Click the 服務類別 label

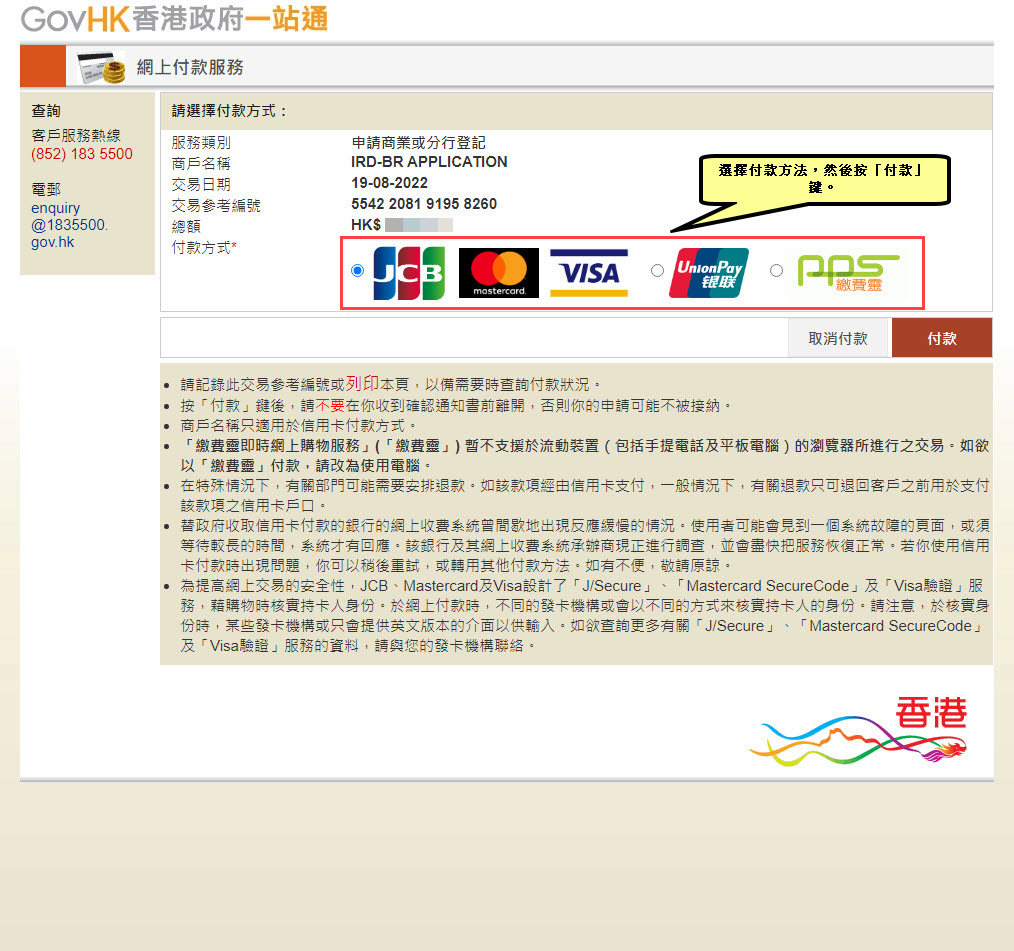point(201,142)
